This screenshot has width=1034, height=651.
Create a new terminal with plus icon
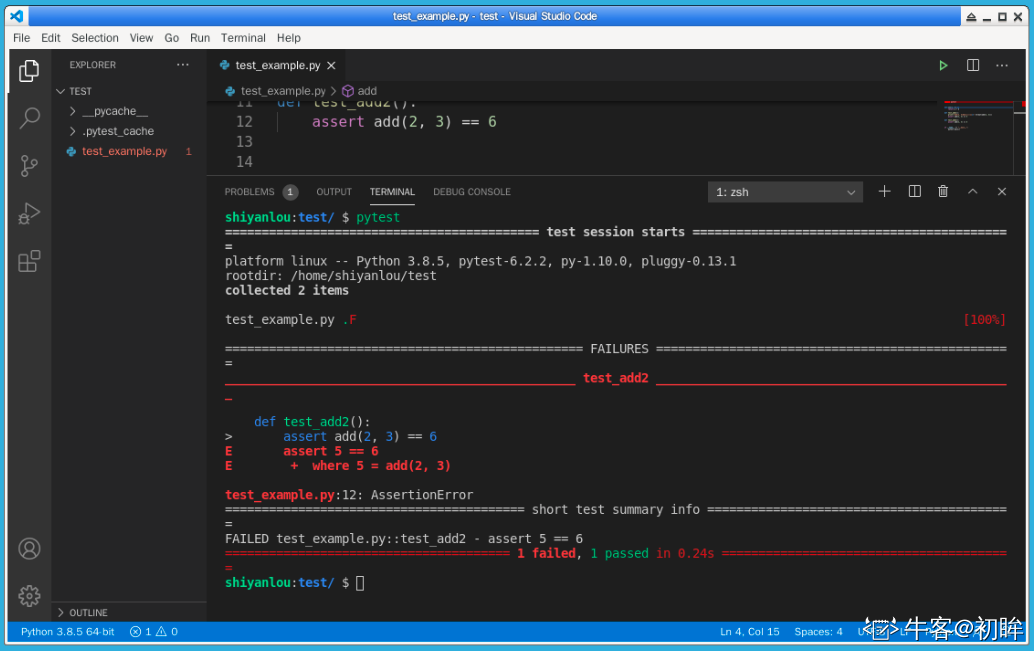[884, 191]
